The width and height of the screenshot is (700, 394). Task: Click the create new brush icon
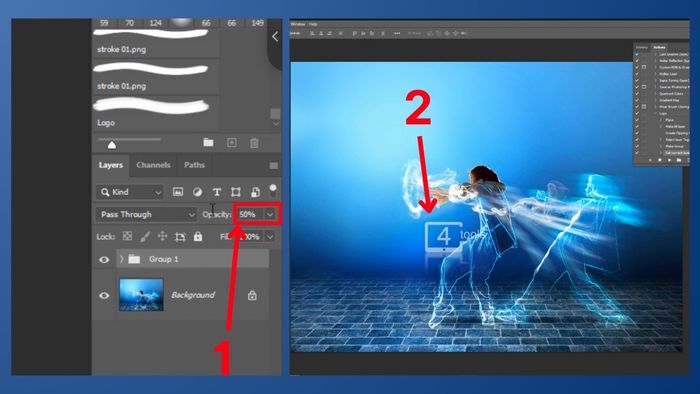pyautogui.click(x=232, y=142)
